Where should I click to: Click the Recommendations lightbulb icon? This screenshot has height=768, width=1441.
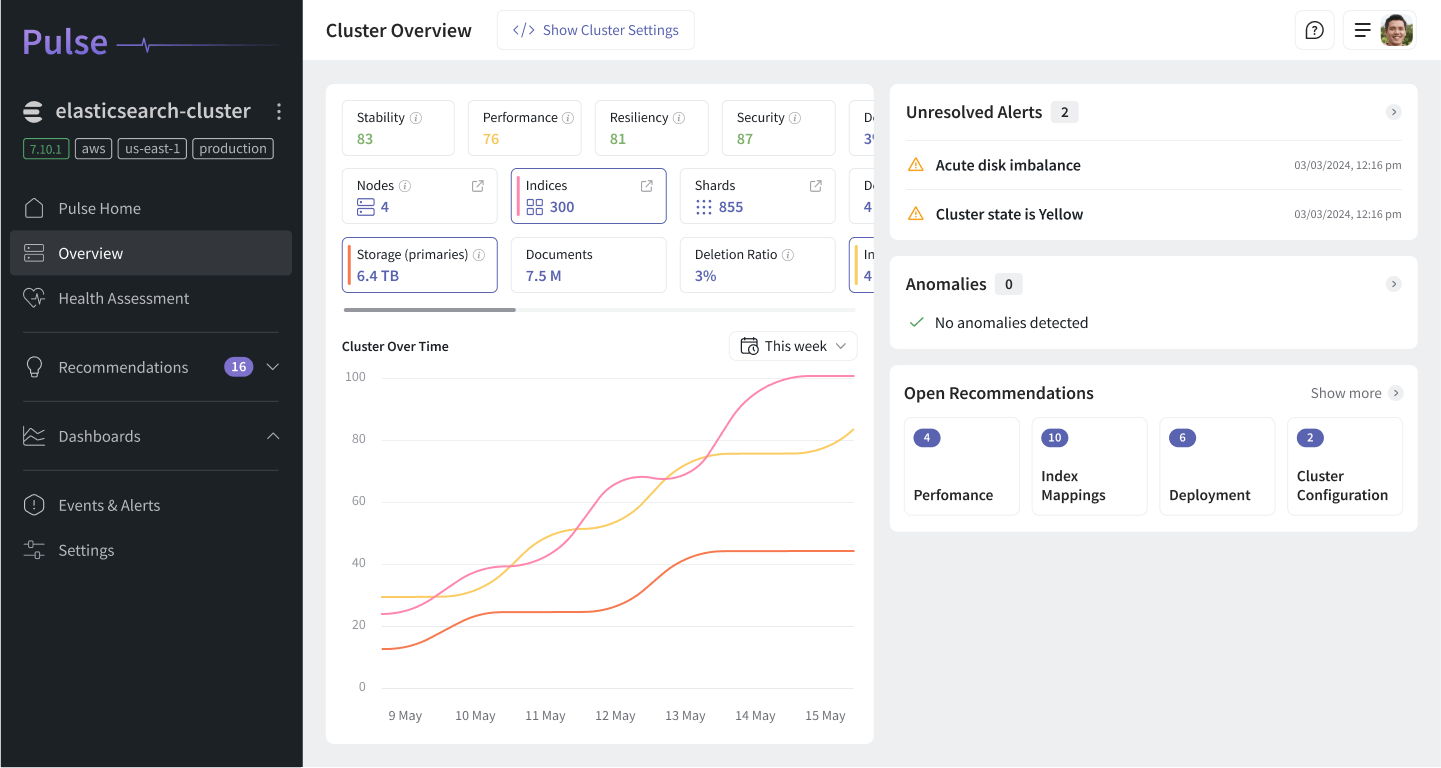coord(34,367)
